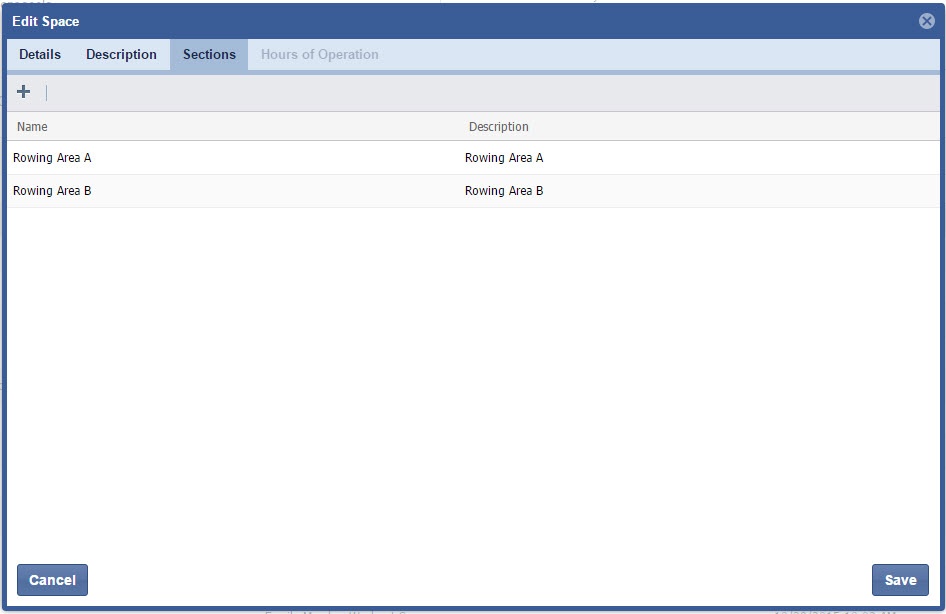946x614 pixels.
Task: Click the toolbar separator beside the plus icon
Action: click(46, 93)
